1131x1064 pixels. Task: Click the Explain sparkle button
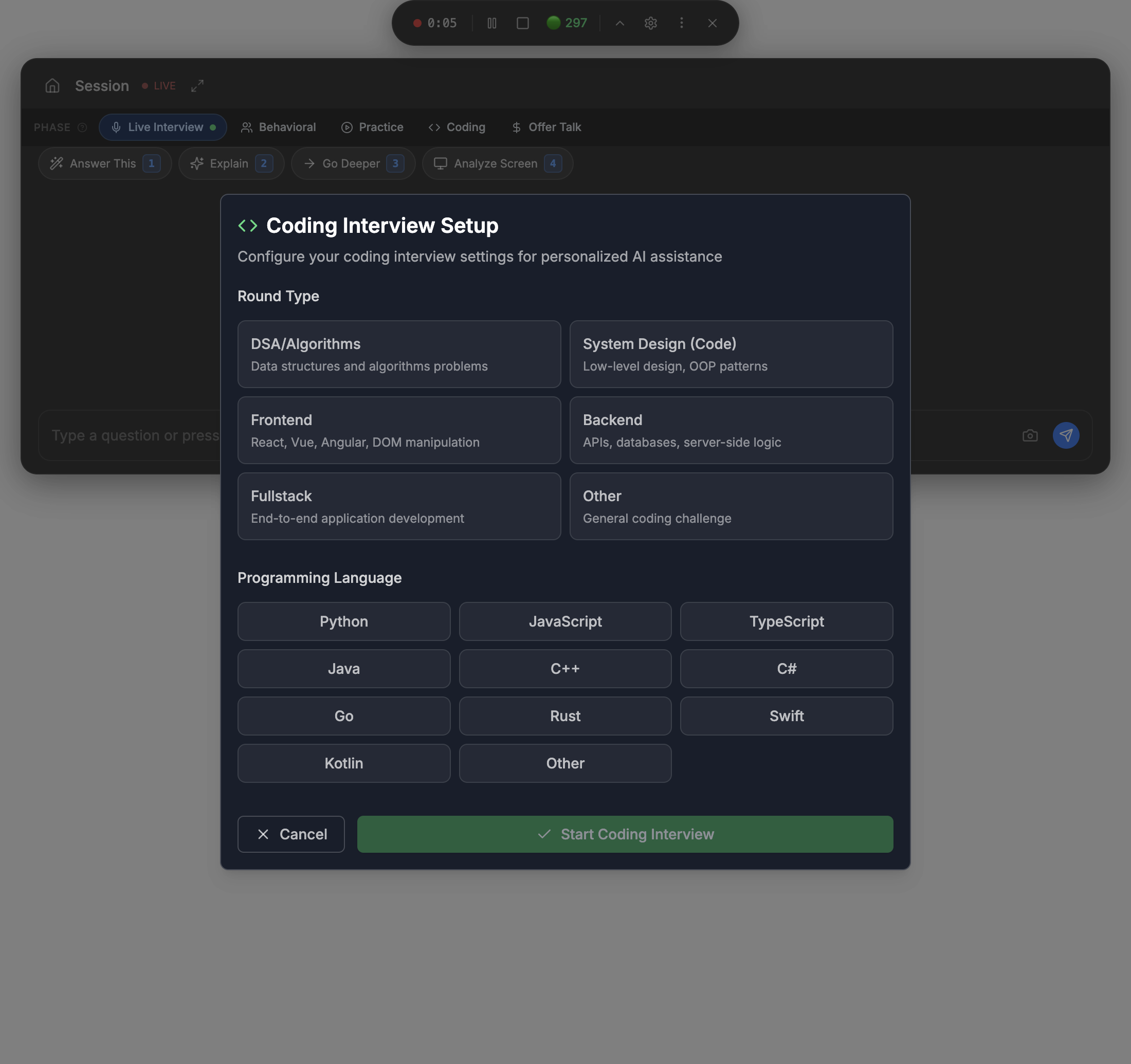click(x=231, y=164)
